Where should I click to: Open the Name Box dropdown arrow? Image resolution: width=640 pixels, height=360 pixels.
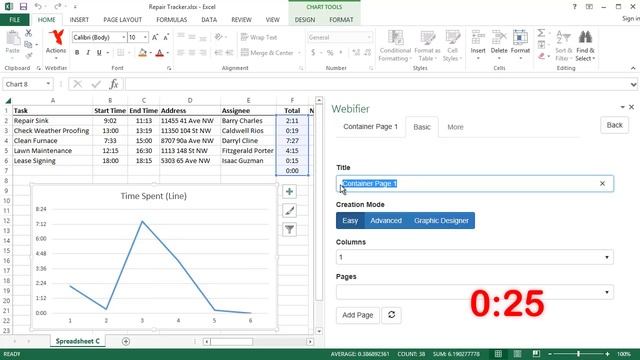point(48,84)
